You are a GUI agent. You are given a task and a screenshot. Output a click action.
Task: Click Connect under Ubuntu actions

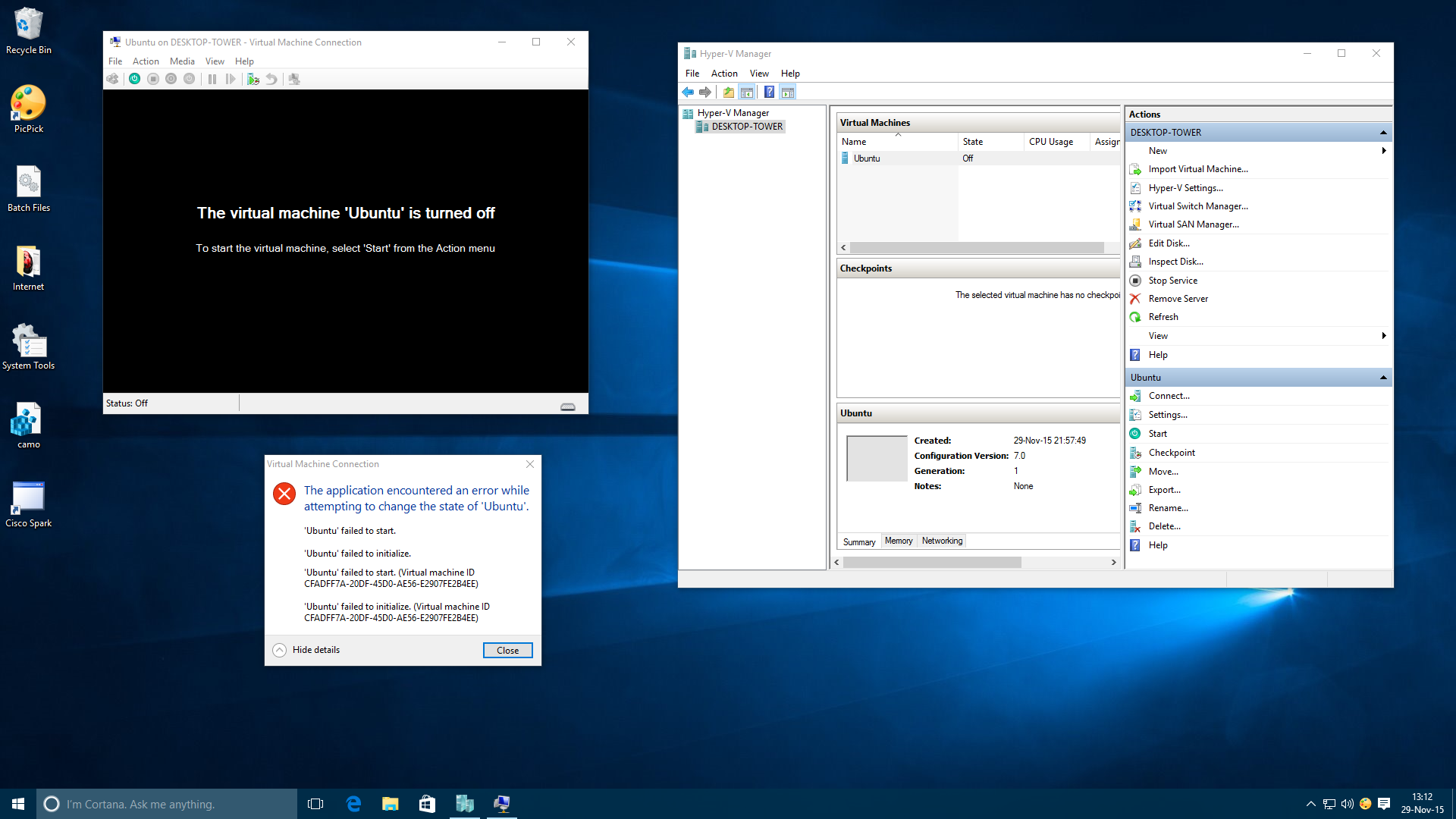[1169, 396]
